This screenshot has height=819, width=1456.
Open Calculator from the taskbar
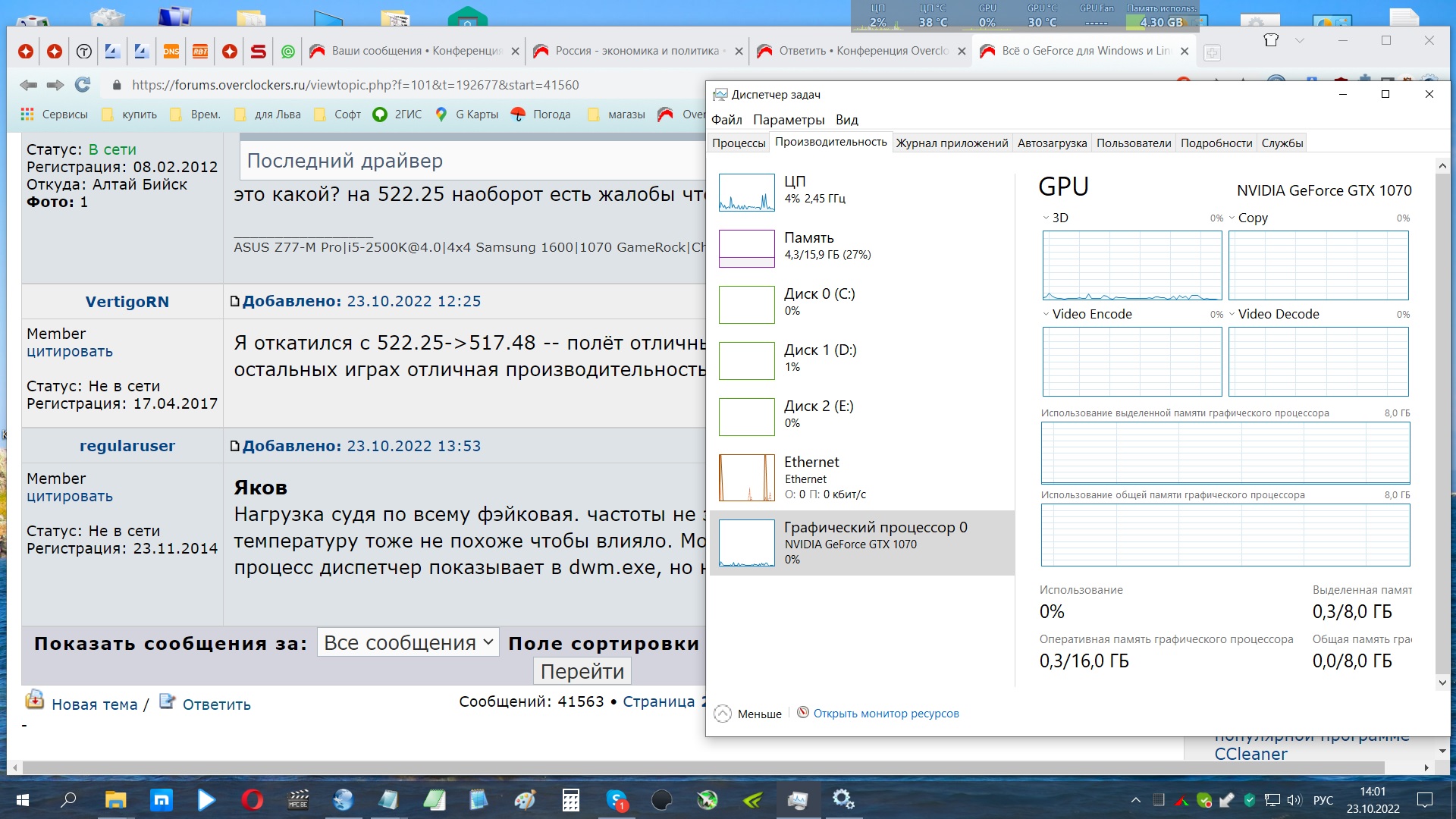pos(570,799)
